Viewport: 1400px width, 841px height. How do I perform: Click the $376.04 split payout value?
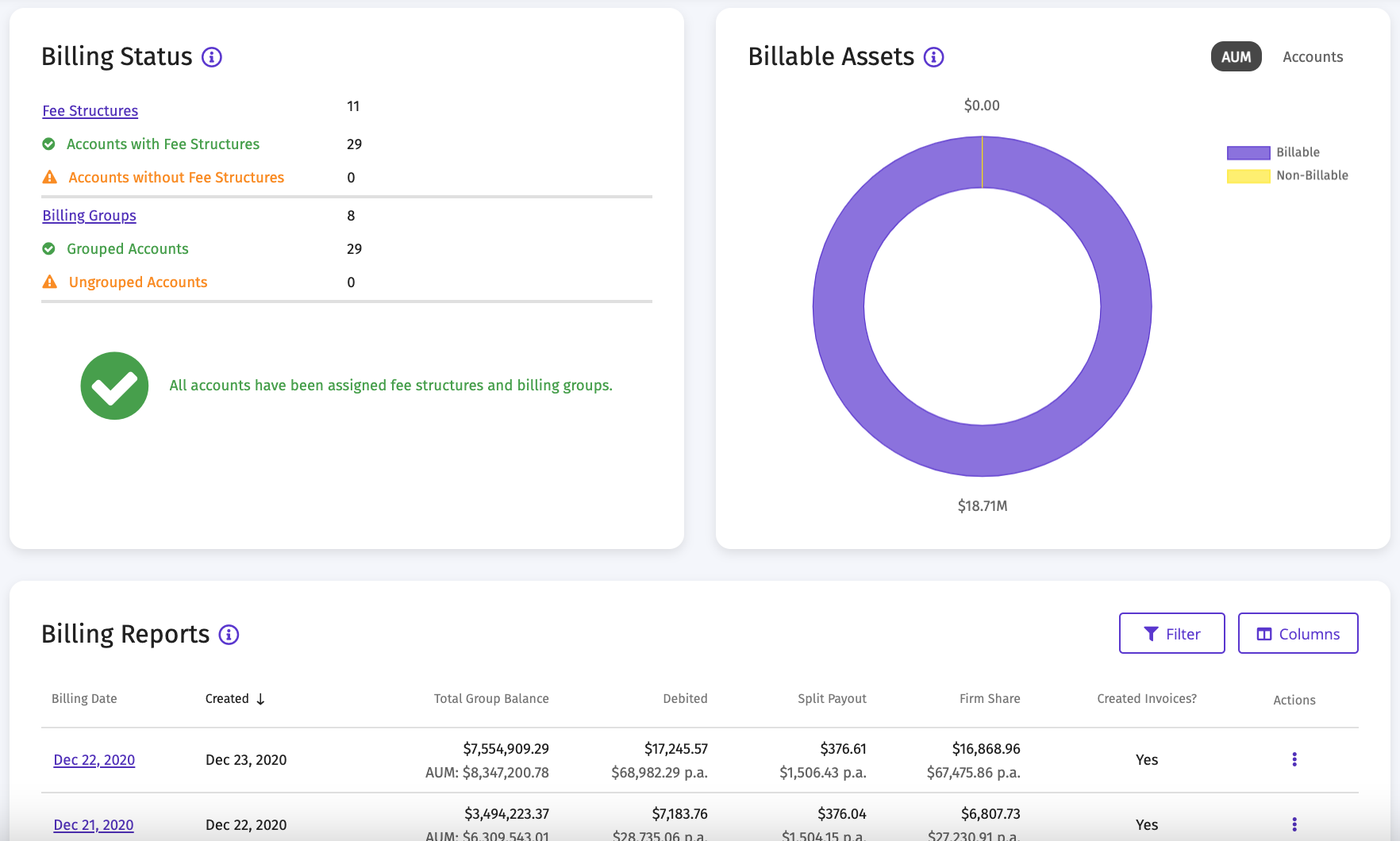pyautogui.click(x=842, y=814)
